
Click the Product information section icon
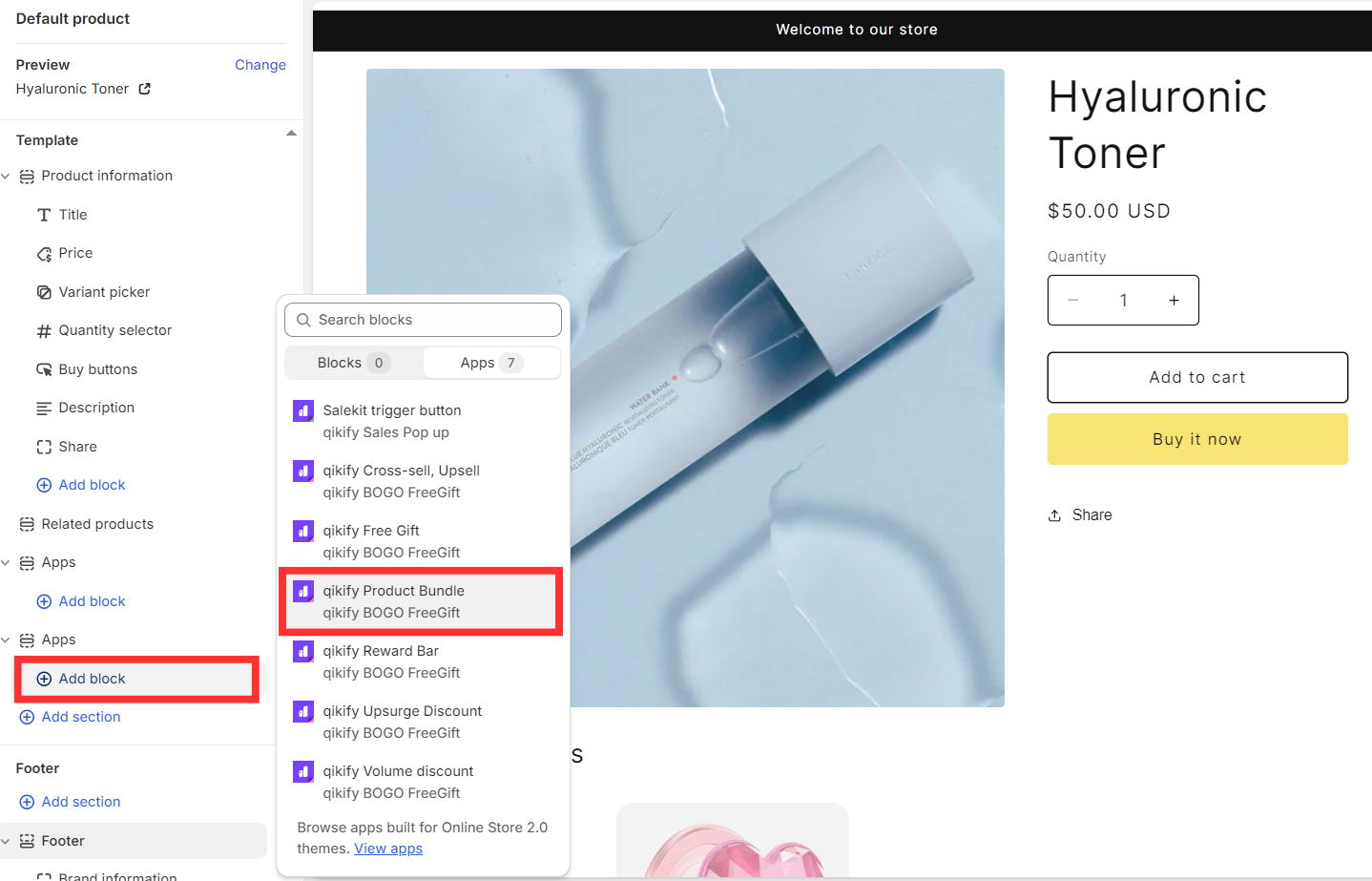pos(27,177)
